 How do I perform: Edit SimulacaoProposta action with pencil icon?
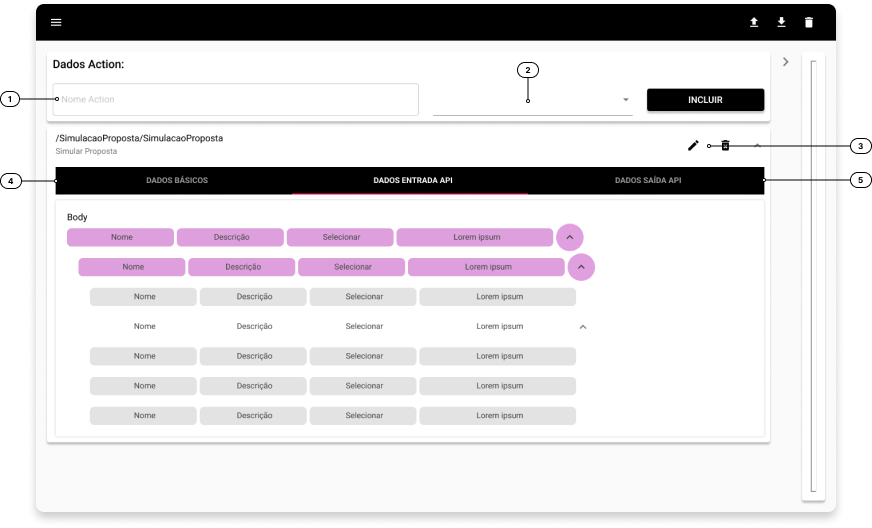pyautogui.click(x=693, y=146)
